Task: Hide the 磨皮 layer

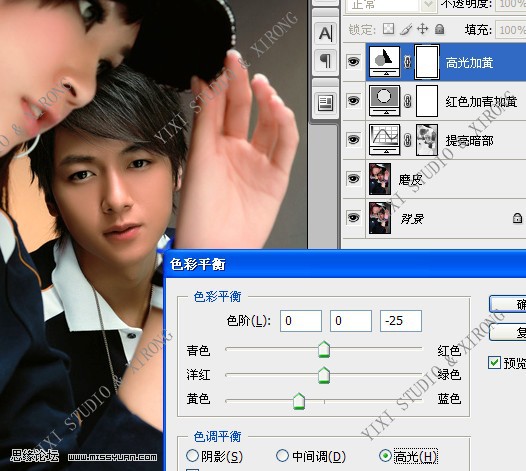Action: coord(353,178)
